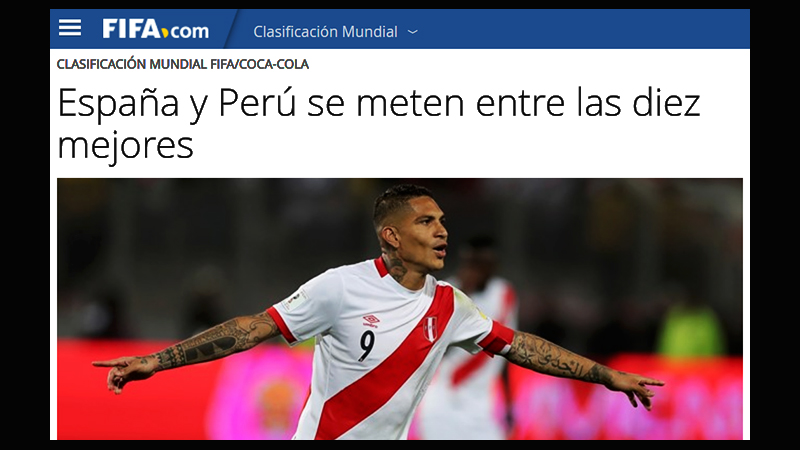Image resolution: width=800 pixels, height=450 pixels.
Task: Click the Peru crest on the jersey
Action: pyautogui.click(x=430, y=329)
